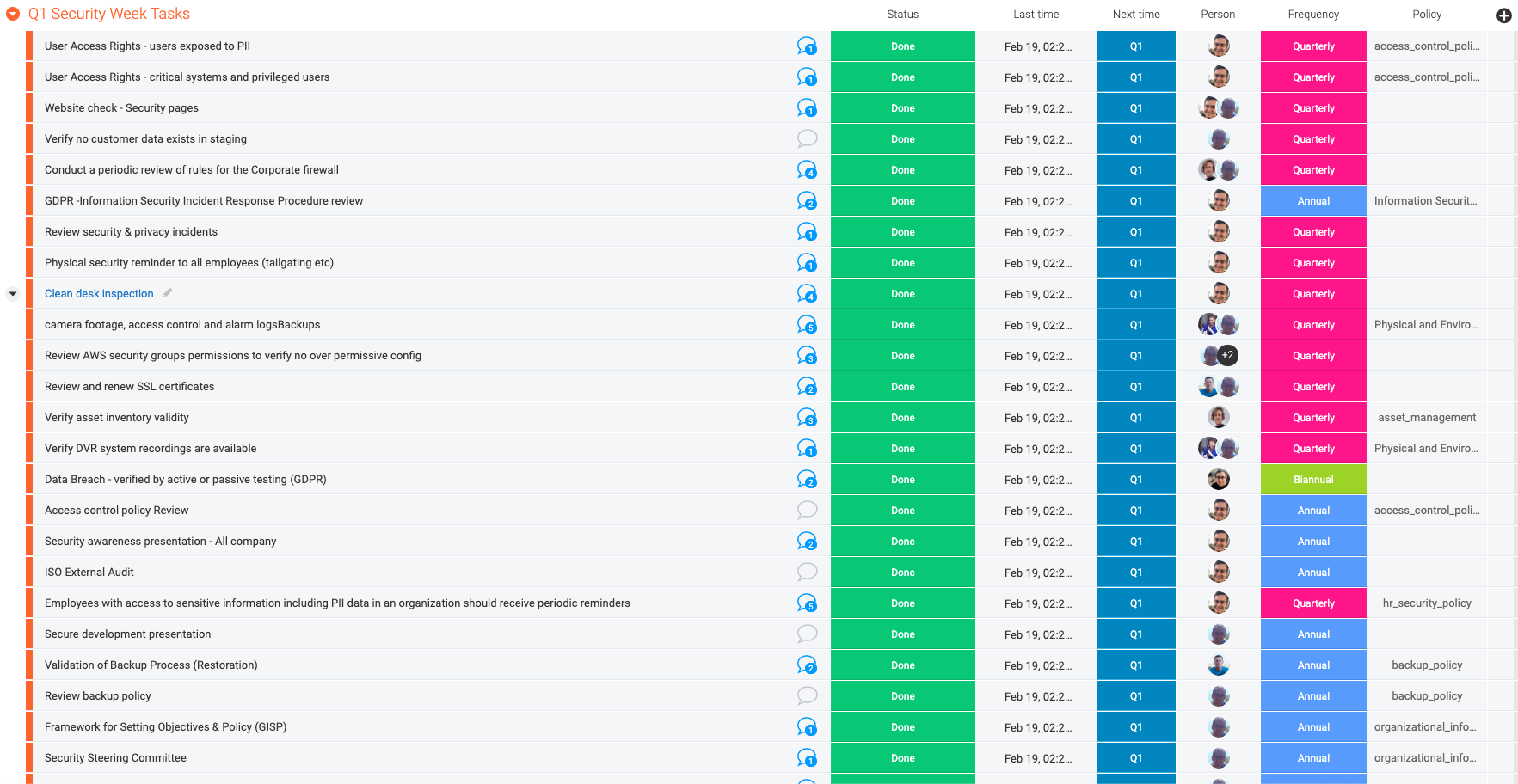This screenshot has width=1518, height=784.
Task: Click the empty chat icon on ISO External Audit
Action: 807,572
